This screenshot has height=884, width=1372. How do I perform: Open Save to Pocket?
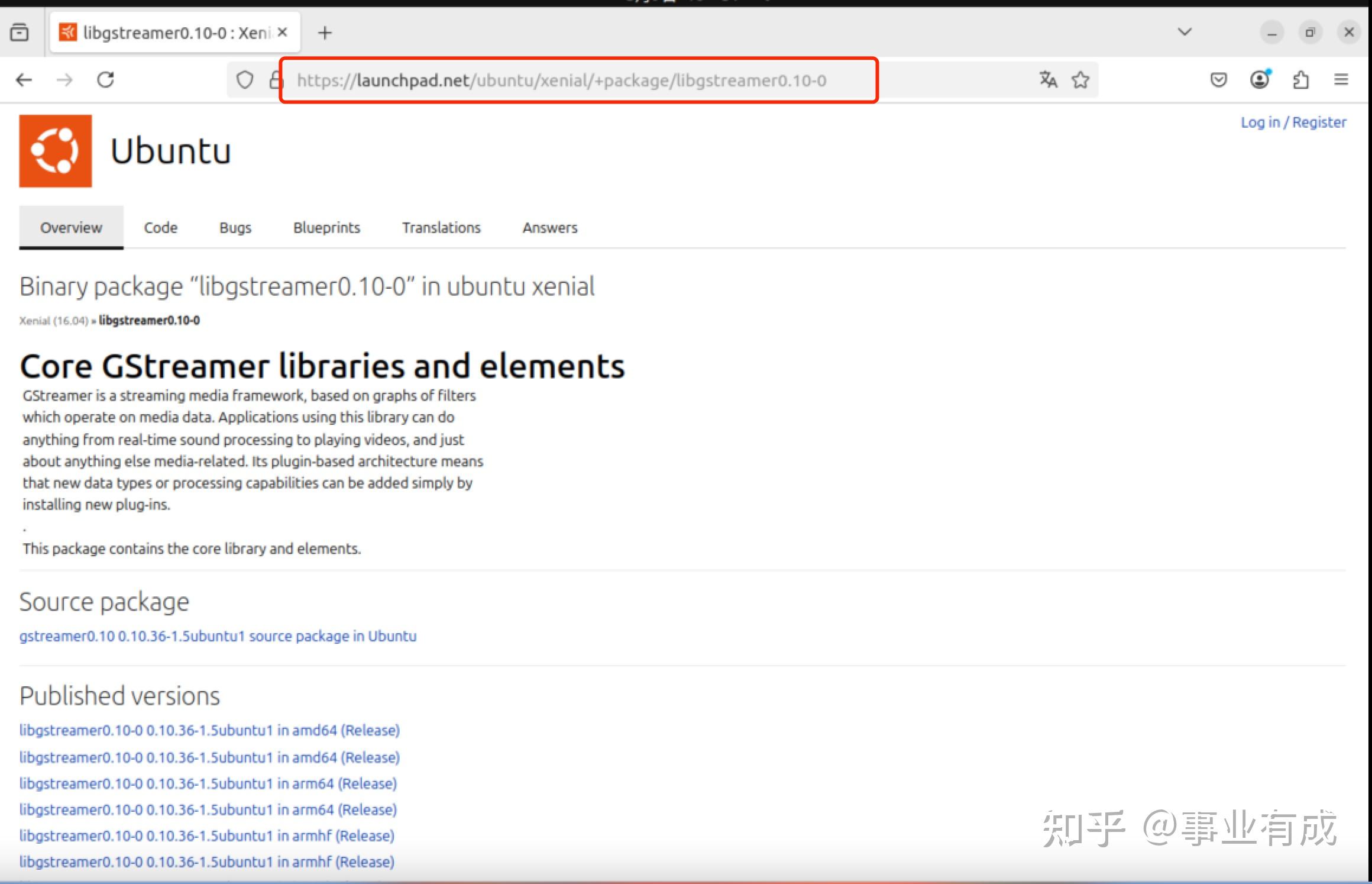1218,79
